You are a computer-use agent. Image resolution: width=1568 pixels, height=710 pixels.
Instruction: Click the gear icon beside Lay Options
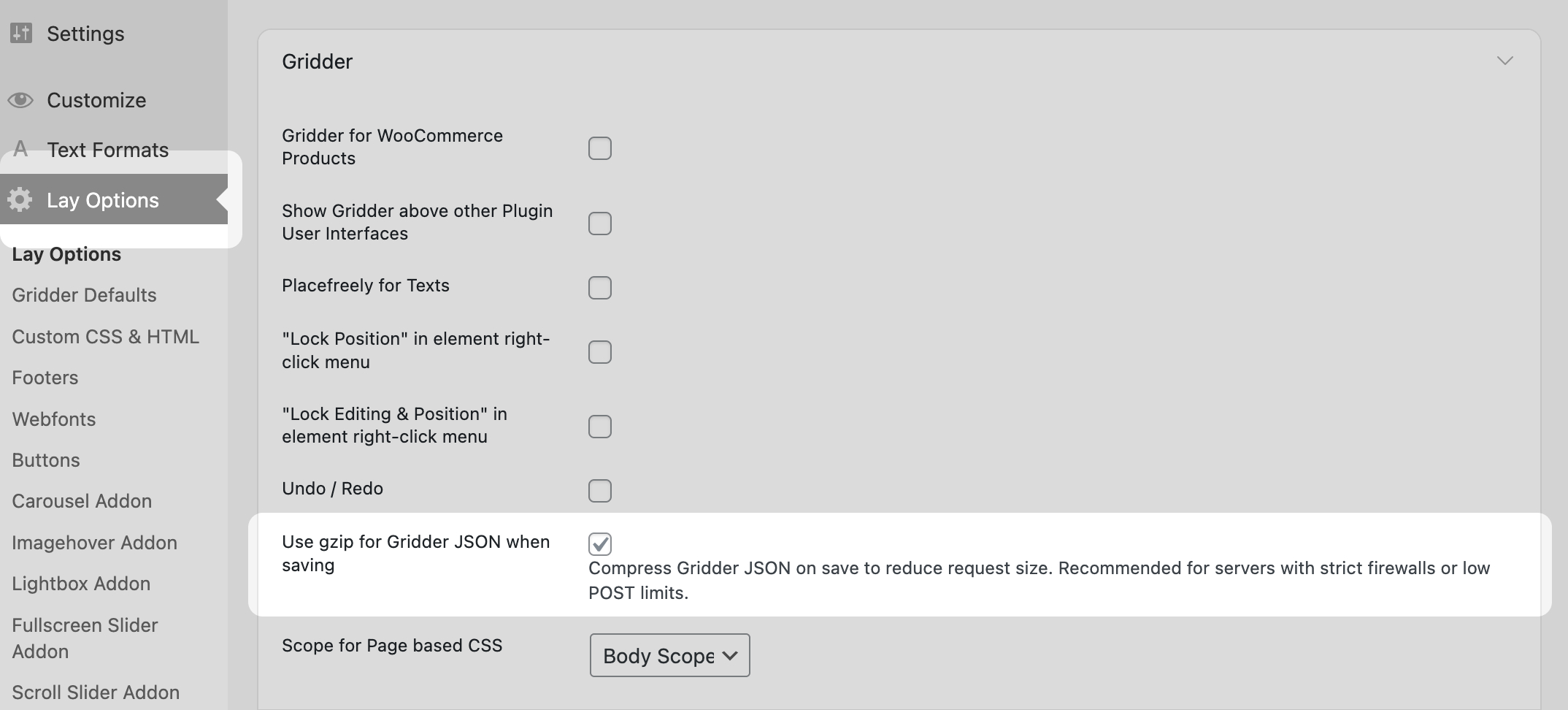point(20,199)
